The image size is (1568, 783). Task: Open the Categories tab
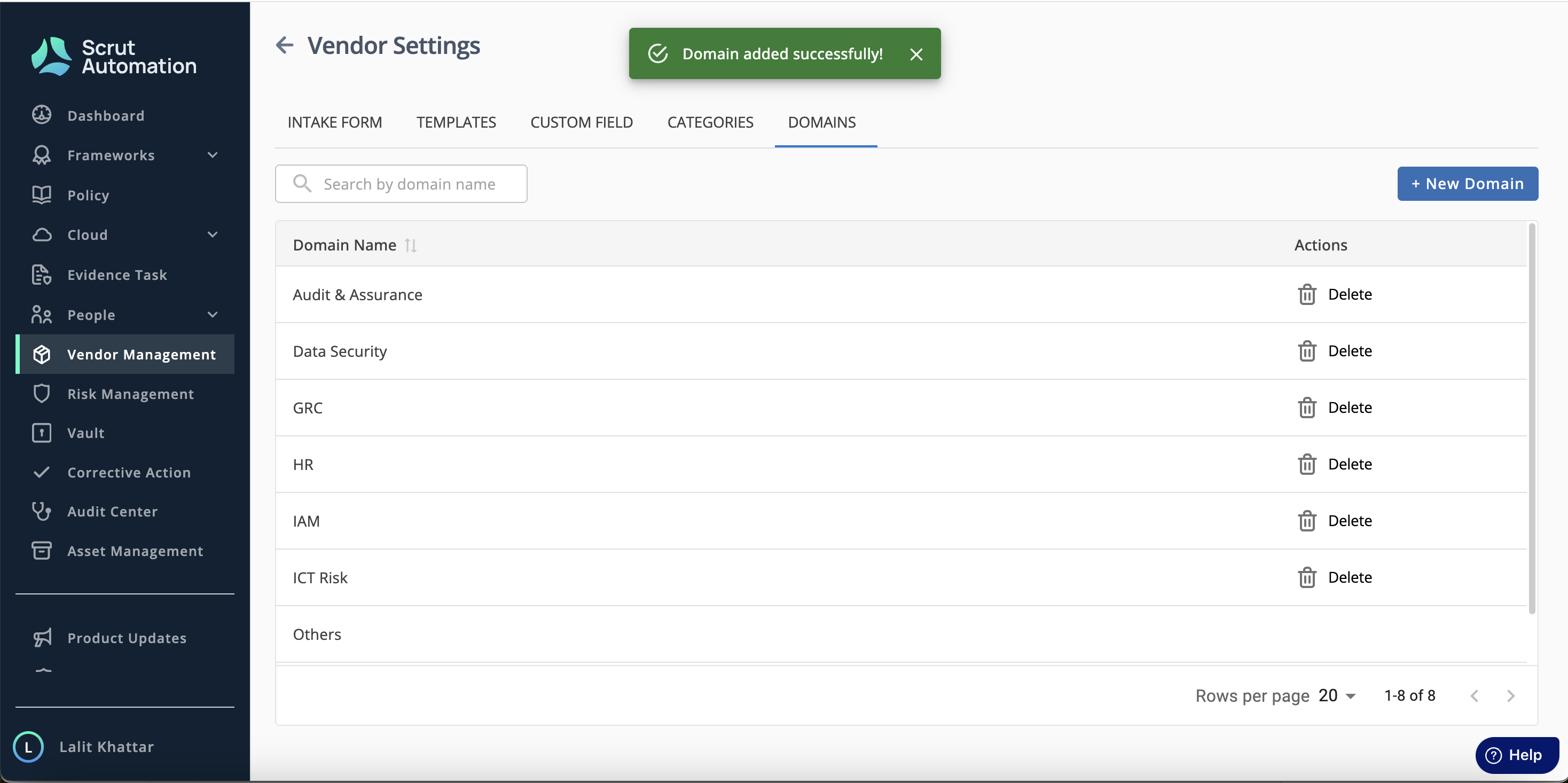[x=710, y=122]
